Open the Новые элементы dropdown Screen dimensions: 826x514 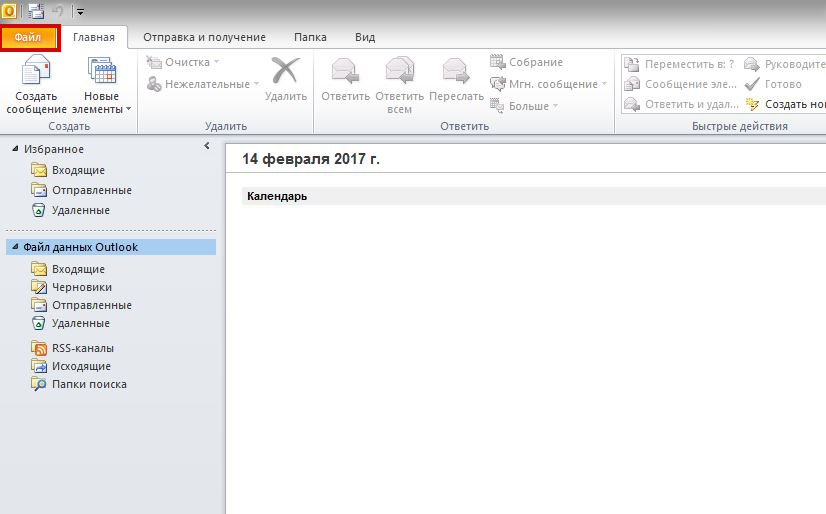(x=102, y=87)
